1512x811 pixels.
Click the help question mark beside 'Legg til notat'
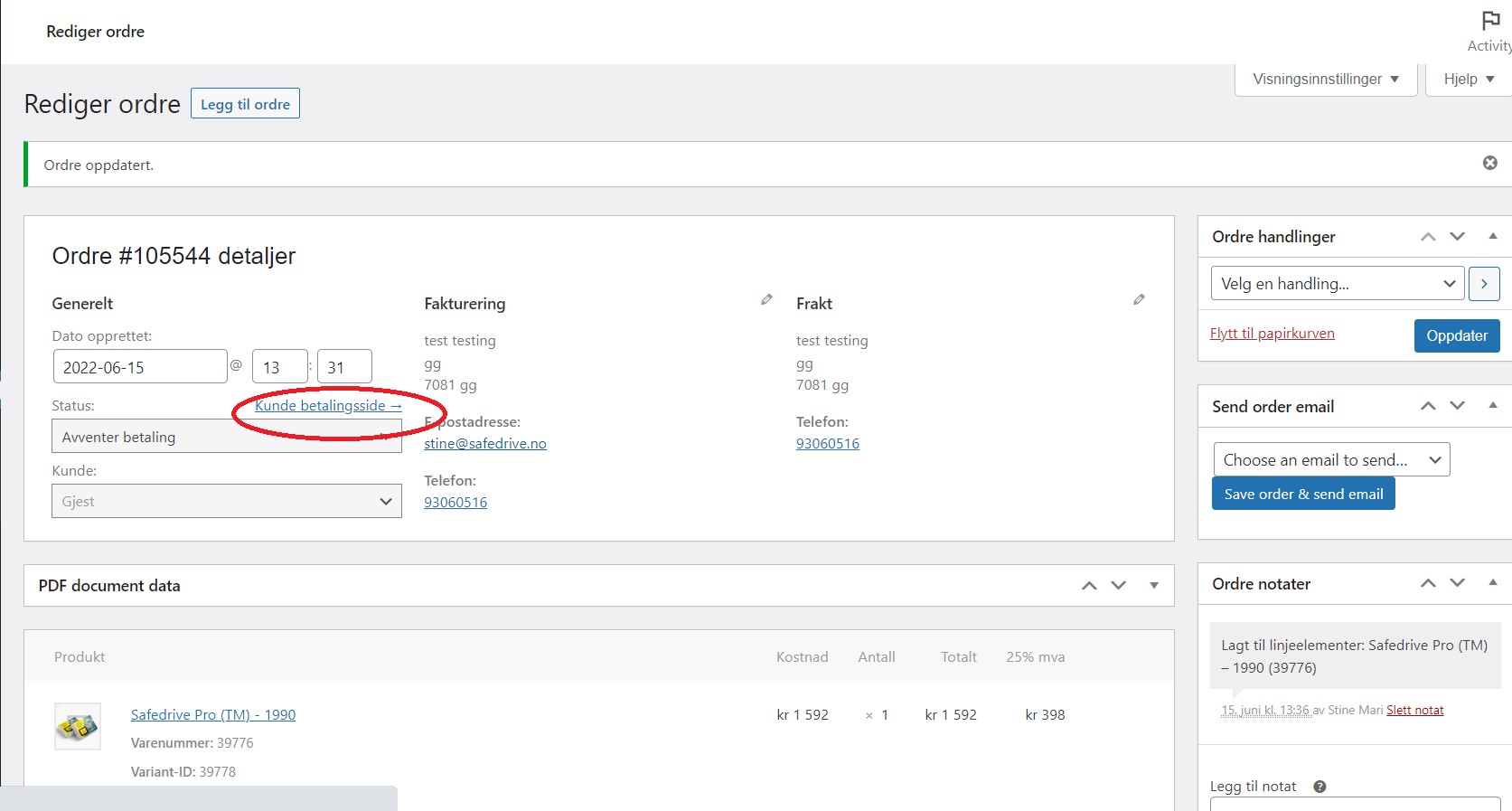1319,787
